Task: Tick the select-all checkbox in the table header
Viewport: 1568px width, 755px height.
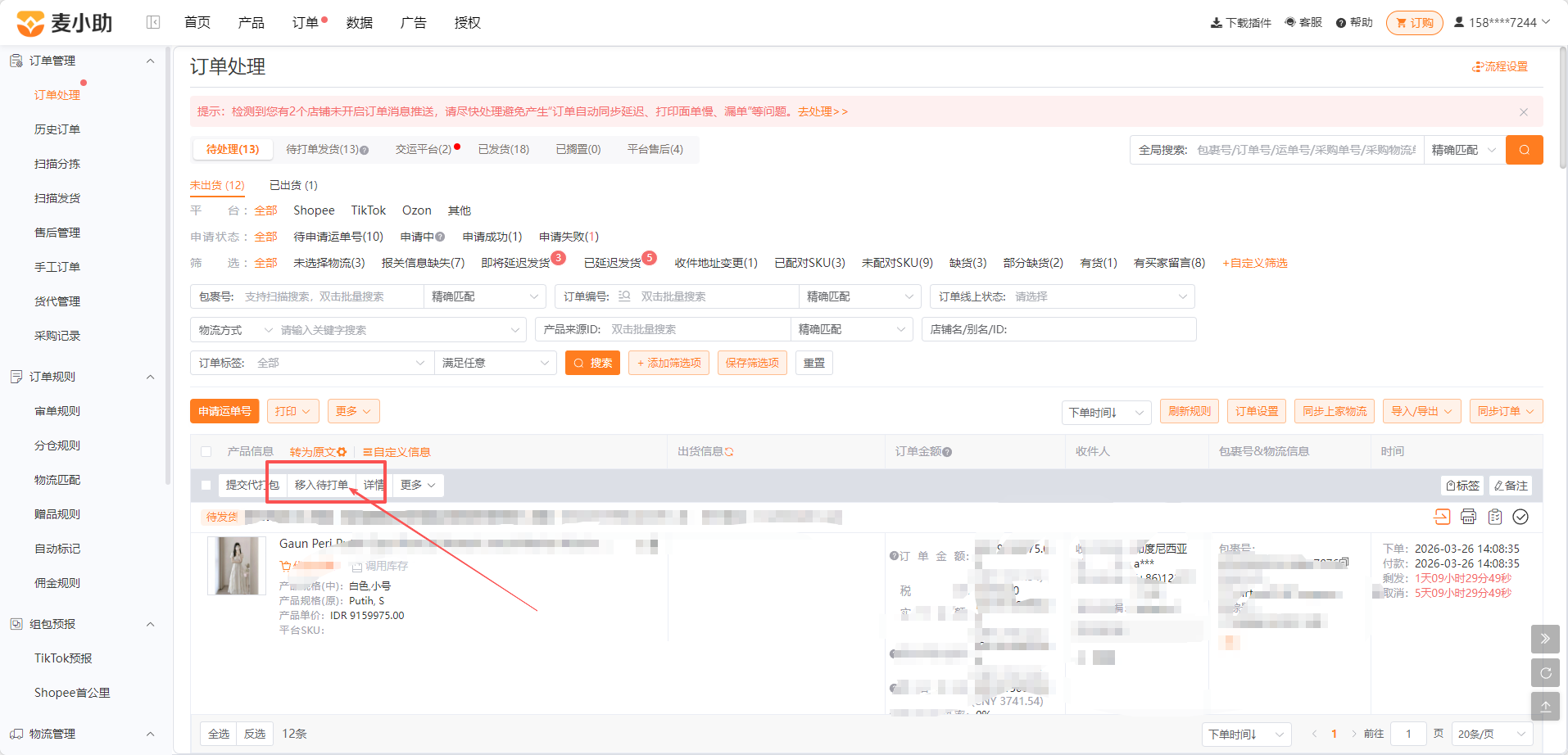Action: coord(206,452)
